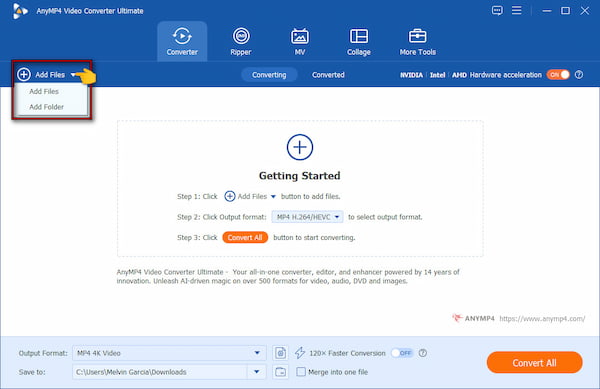Click the Step 1 Add Files plus icon

[x=230, y=196]
